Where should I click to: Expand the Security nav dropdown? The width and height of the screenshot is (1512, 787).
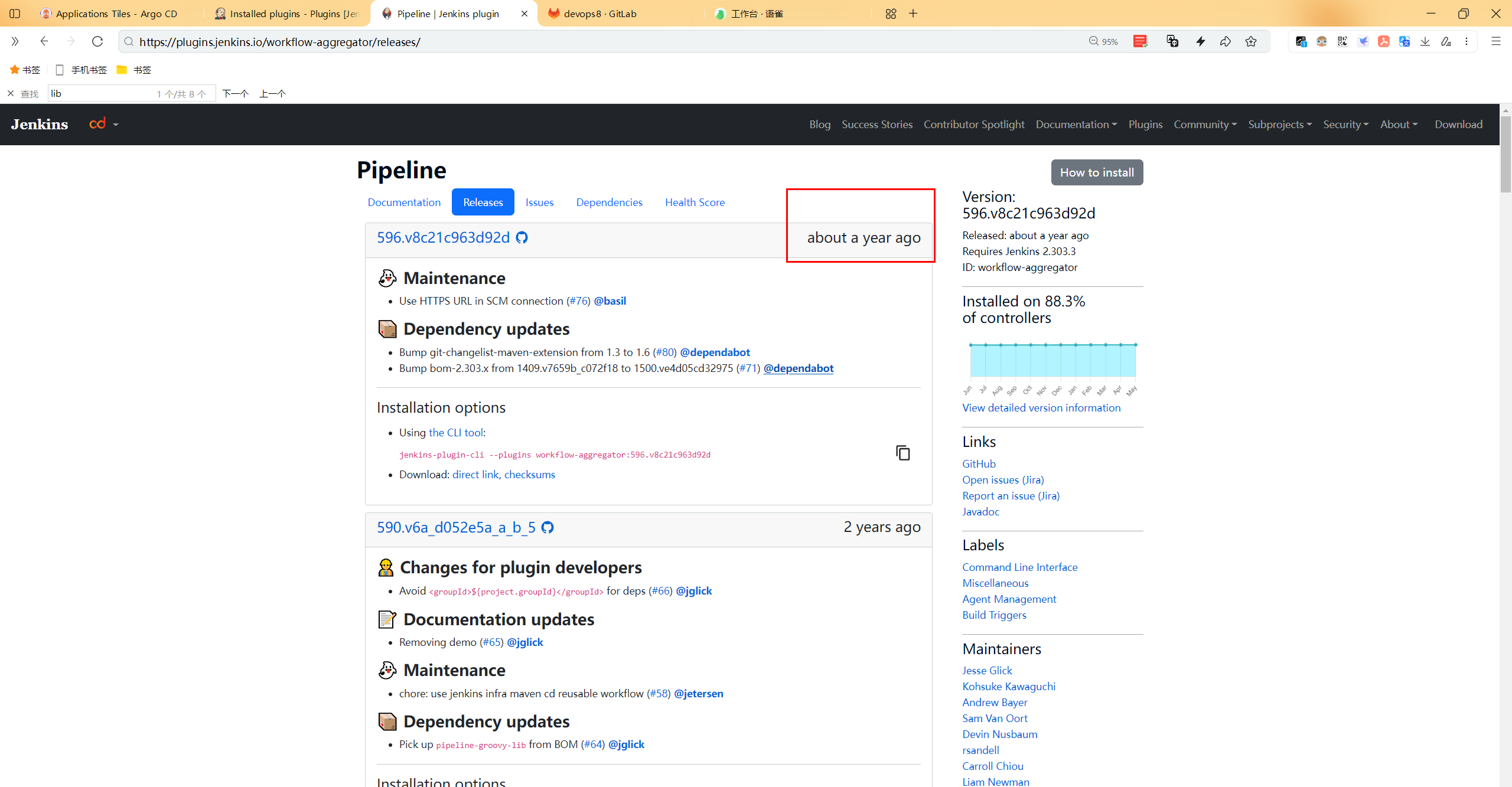[x=1345, y=124]
